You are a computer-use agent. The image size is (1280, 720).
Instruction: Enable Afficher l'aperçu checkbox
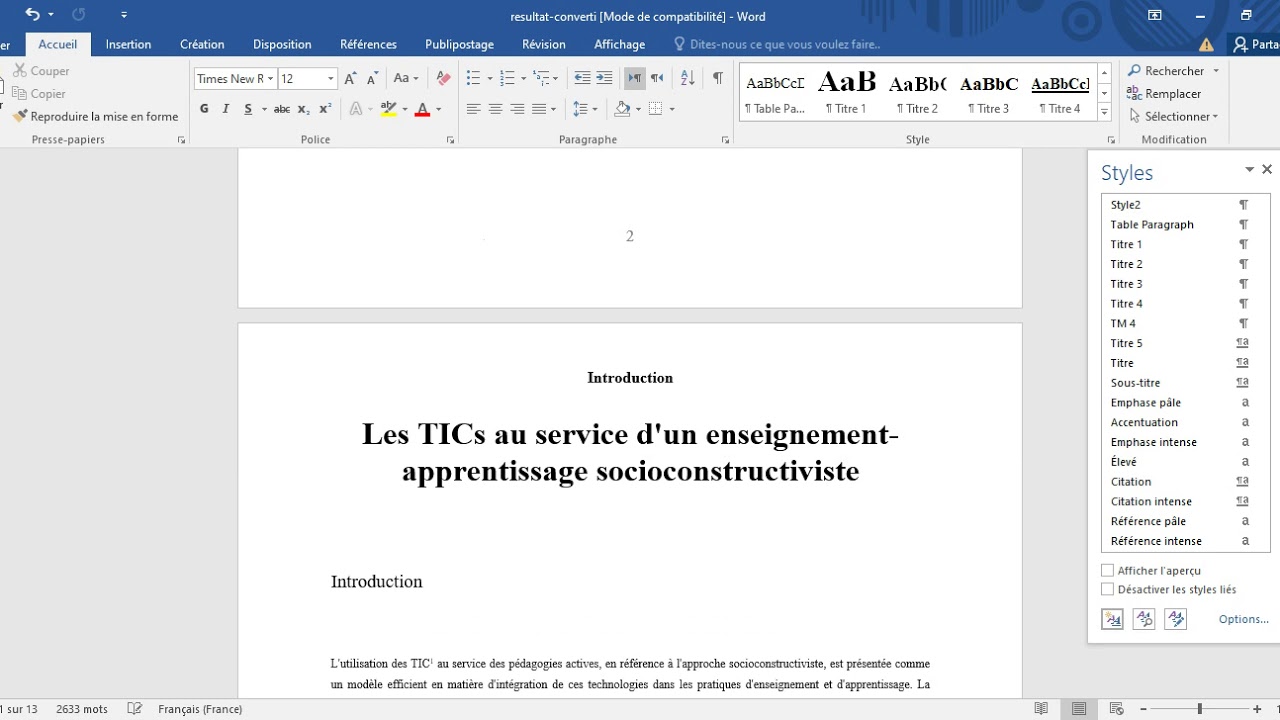1107,570
